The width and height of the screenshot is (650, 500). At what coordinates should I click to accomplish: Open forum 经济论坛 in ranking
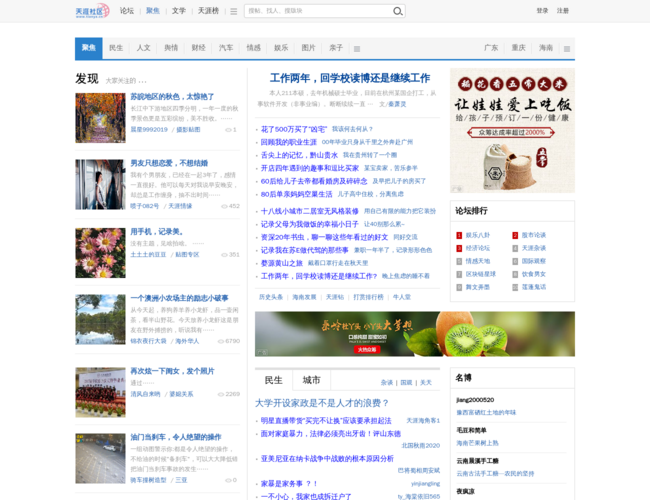pos(478,248)
